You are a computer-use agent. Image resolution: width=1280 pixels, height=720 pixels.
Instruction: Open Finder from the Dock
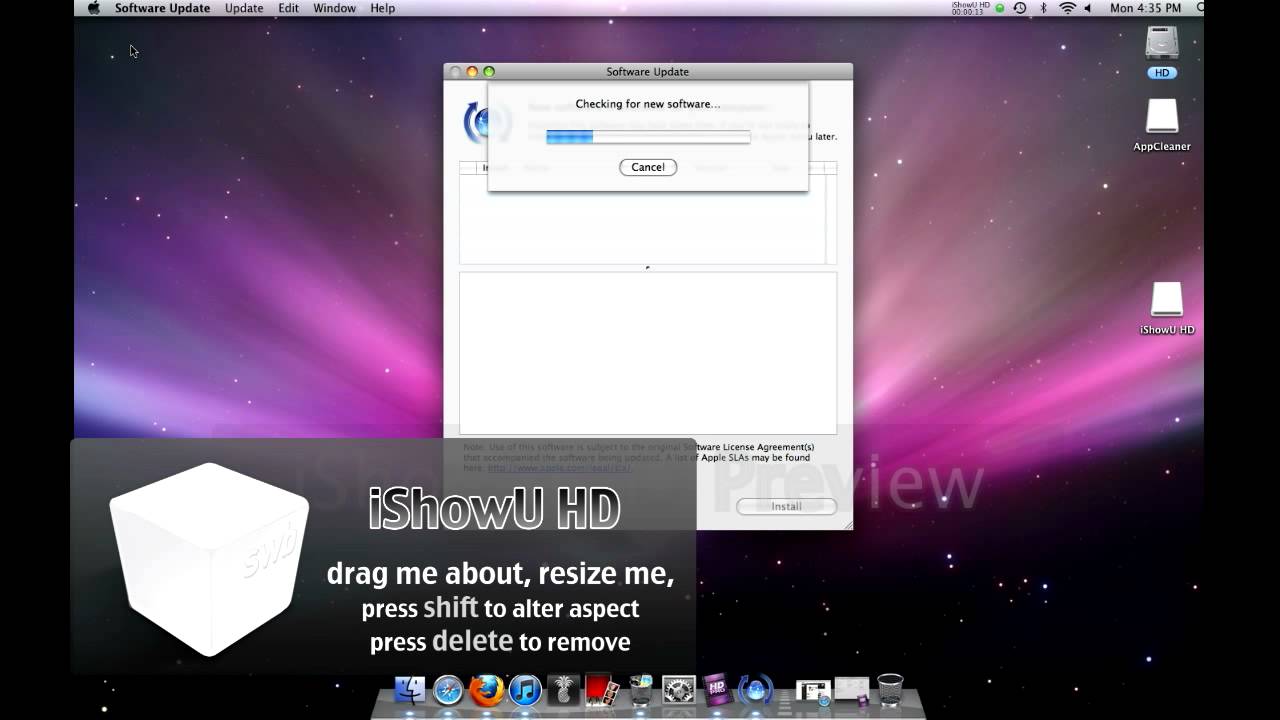(410, 690)
